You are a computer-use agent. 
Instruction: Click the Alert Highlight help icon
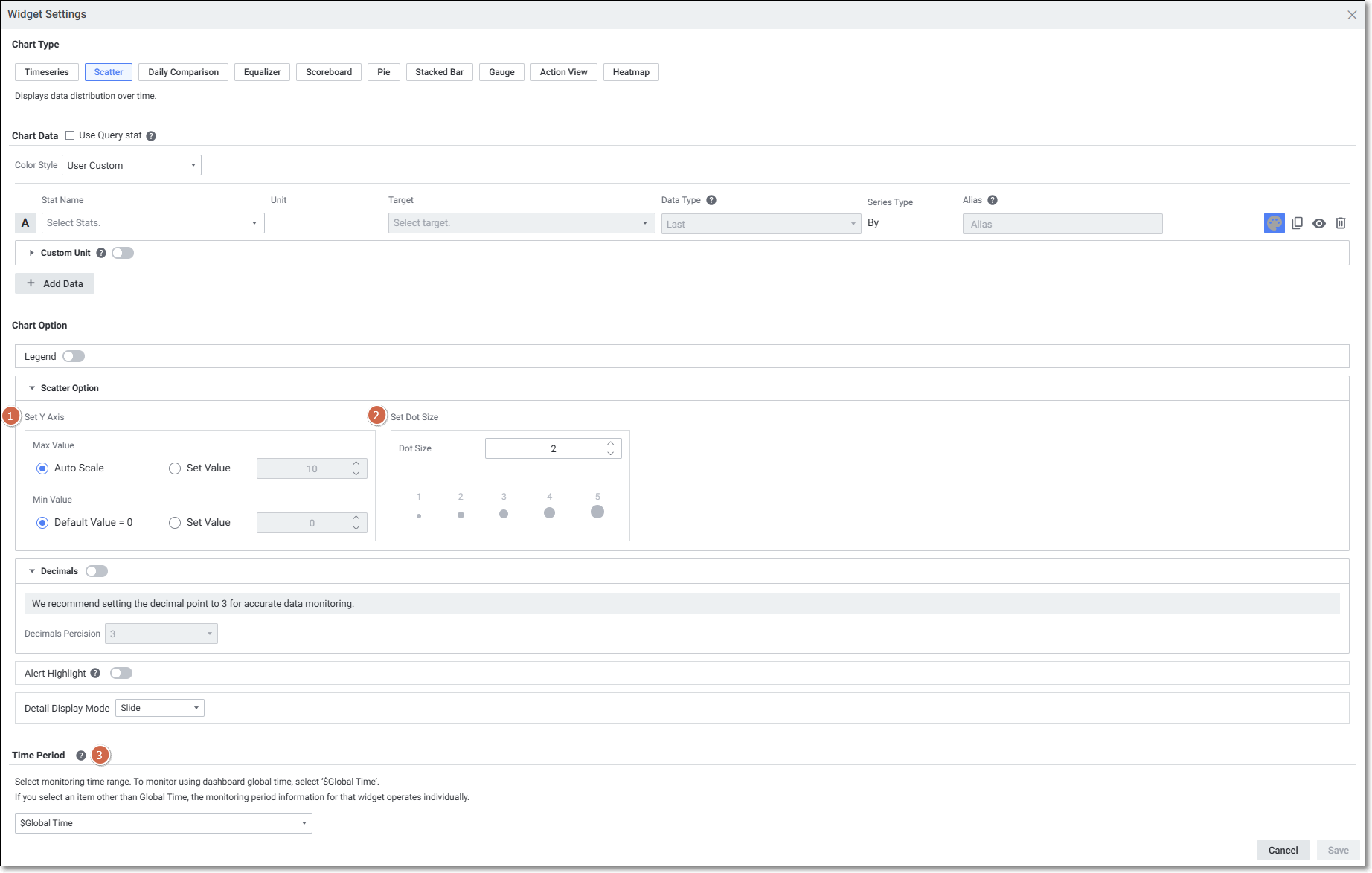click(95, 673)
